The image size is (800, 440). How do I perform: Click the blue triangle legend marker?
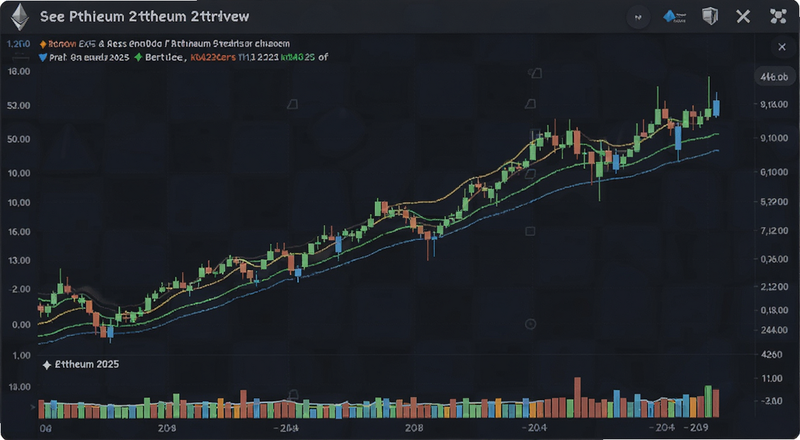click(x=42, y=58)
